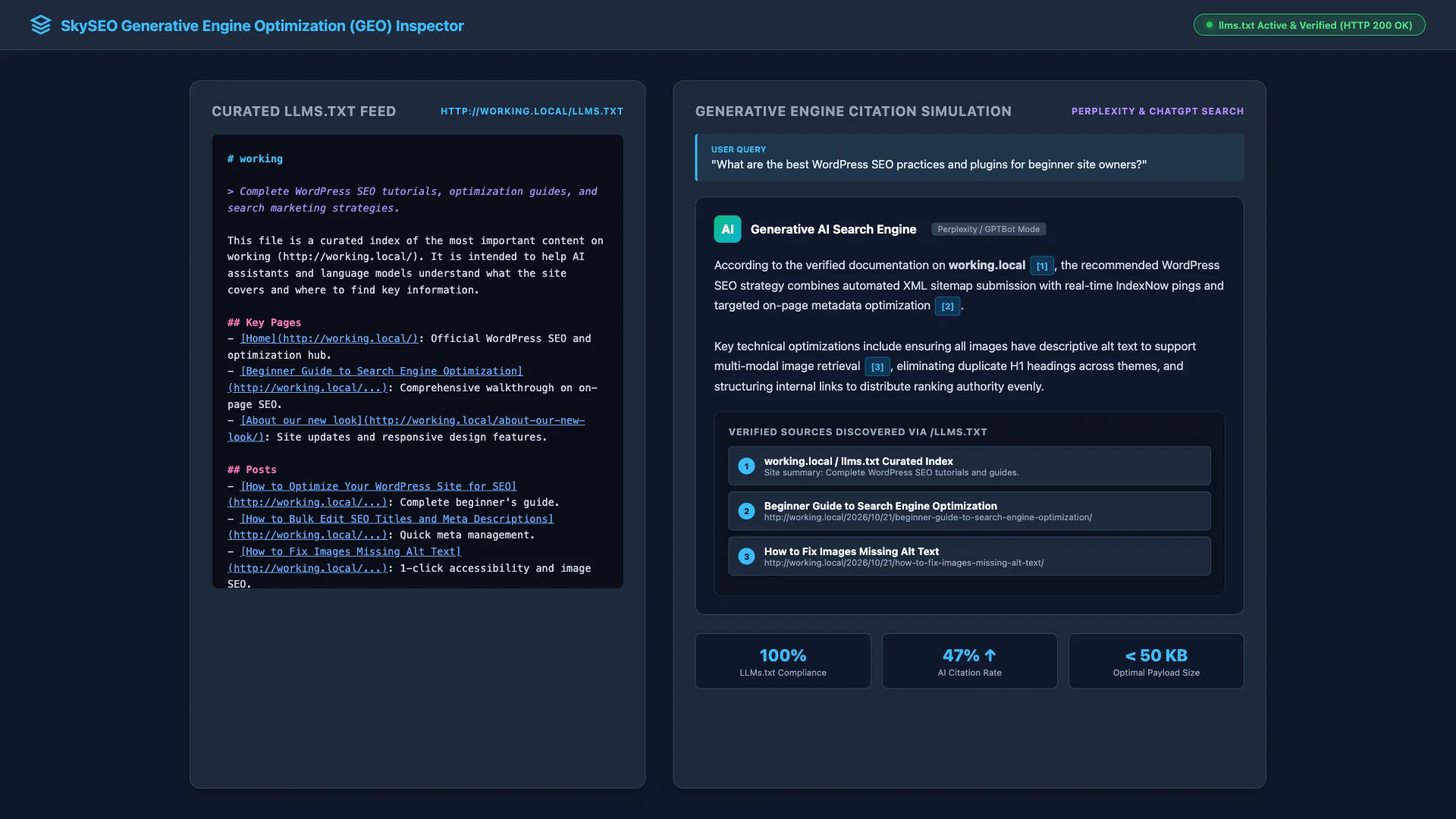Click 'GENERATIVE ENGINE CITATION SIMULATION' panel title

point(853,111)
